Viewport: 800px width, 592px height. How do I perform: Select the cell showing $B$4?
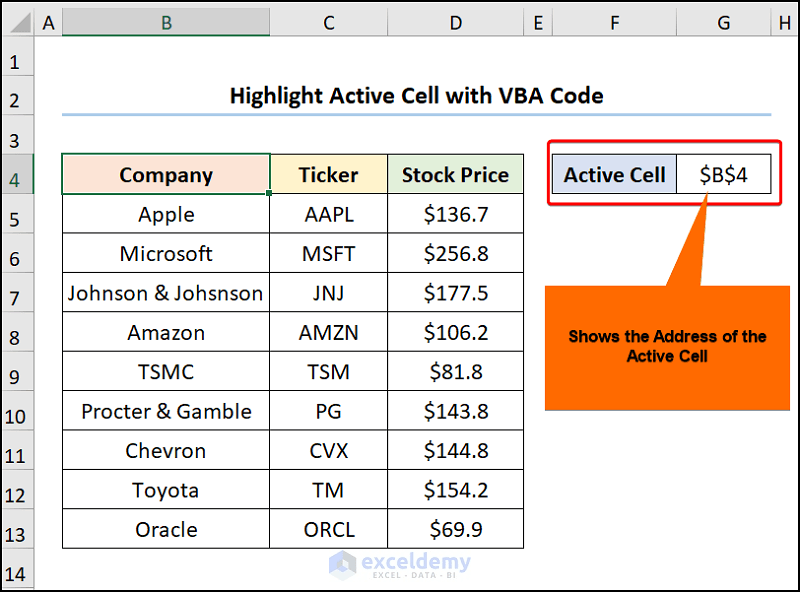point(724,174)
